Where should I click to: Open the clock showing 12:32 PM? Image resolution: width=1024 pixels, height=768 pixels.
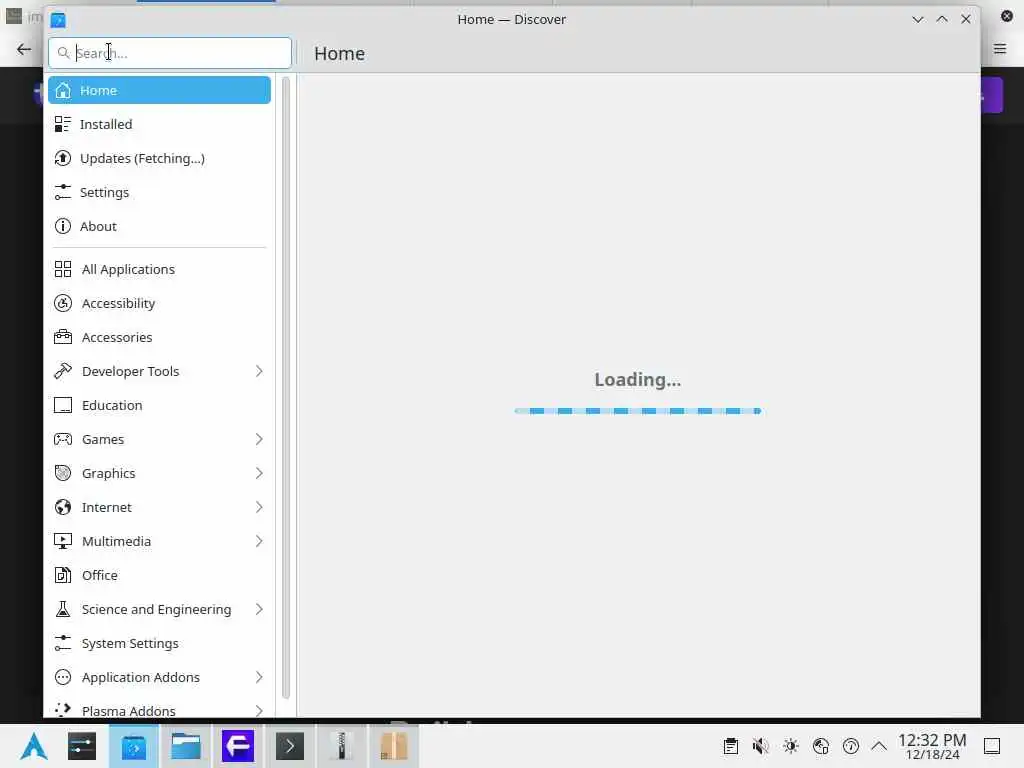pyautogui.click(x=932, y=746)
